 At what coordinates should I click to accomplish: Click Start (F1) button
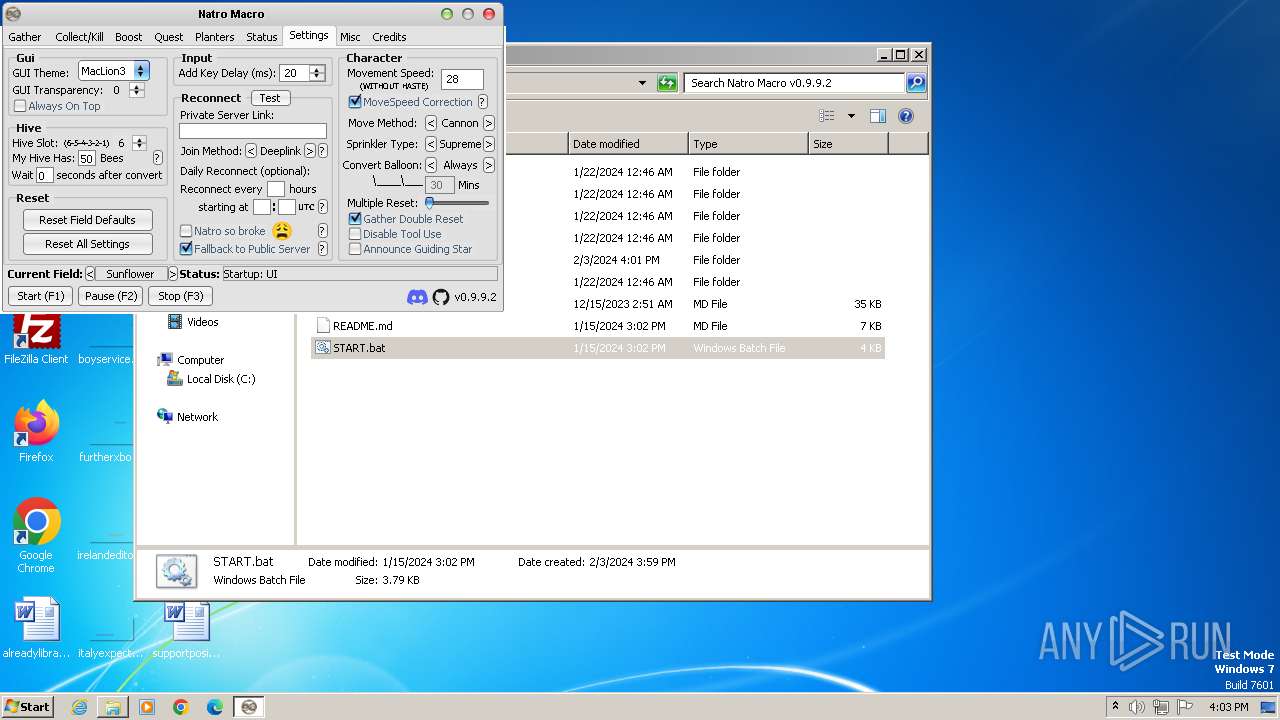click(x=41, y=296)
